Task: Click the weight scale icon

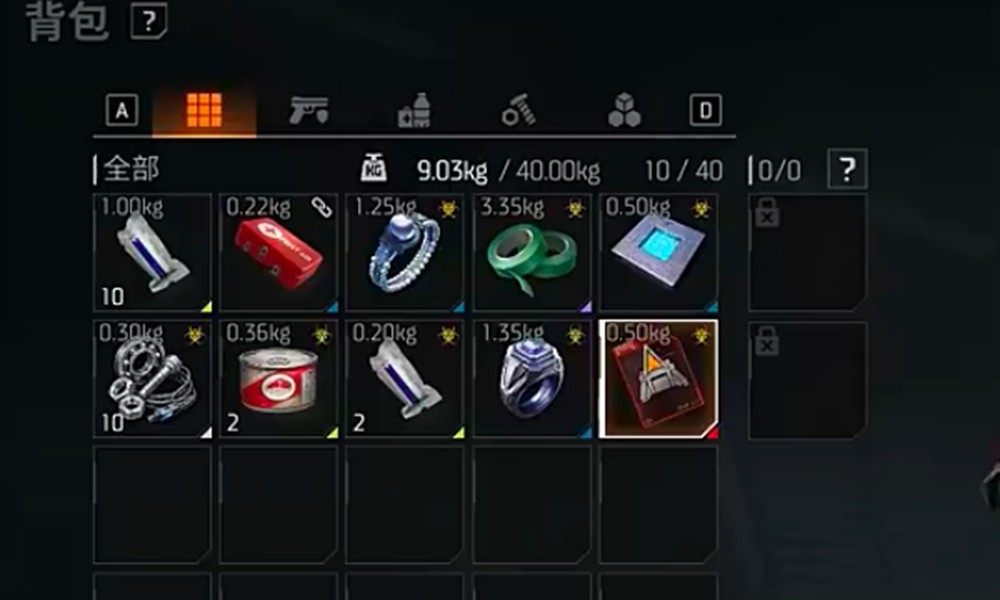Action: [374, 169]
